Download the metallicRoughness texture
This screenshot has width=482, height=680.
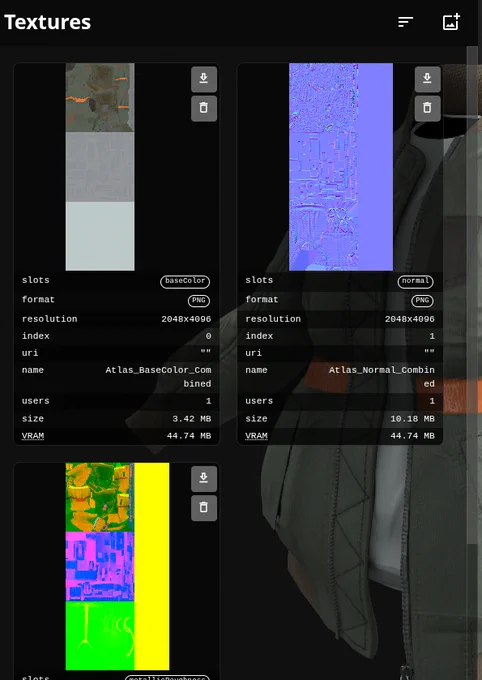[x=204, y=479]
